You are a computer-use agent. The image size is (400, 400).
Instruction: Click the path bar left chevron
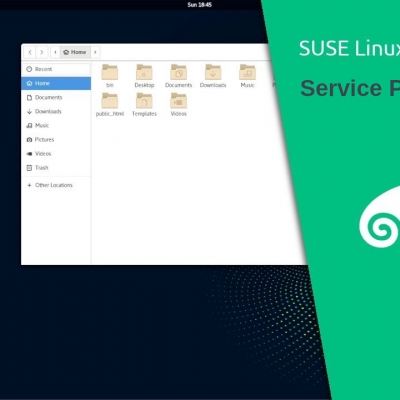pyautogui.click(x=55, y=52)
